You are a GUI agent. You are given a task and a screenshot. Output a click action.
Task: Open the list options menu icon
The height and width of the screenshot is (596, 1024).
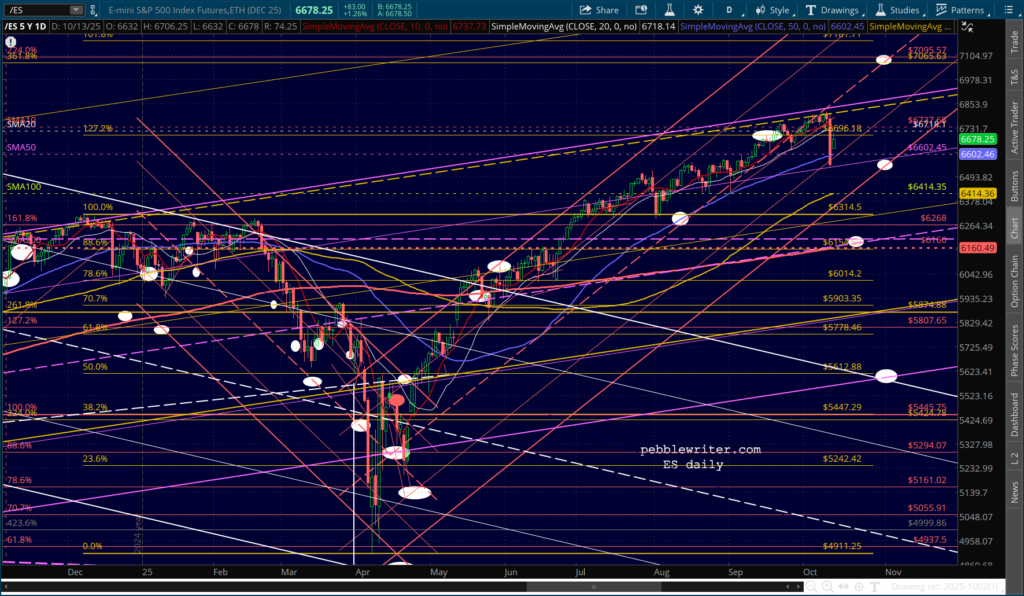1008,10
